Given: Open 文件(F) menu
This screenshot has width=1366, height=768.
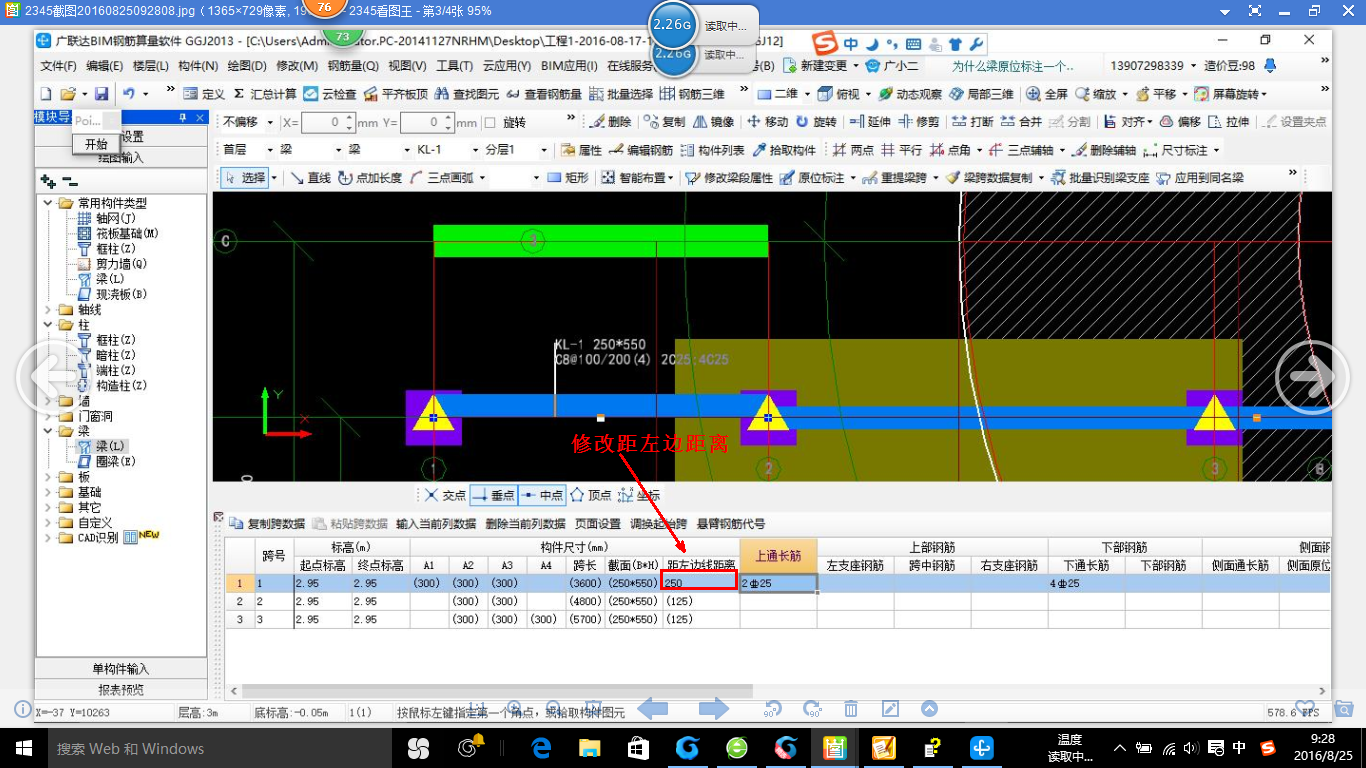Looking at the screenshot, I should 59,66.
